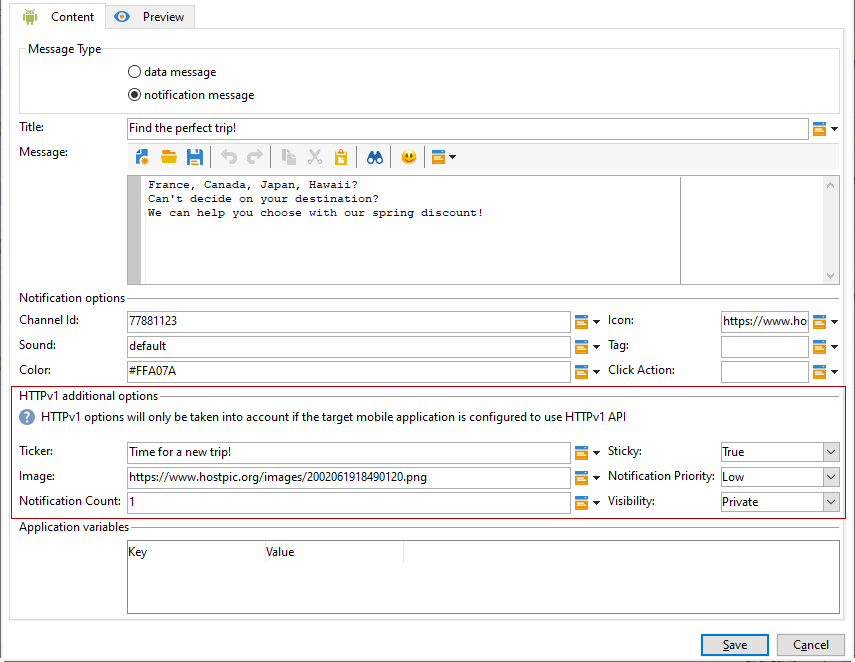Open the Visibility dropdown
855x662 pixels.
[830, 502]
